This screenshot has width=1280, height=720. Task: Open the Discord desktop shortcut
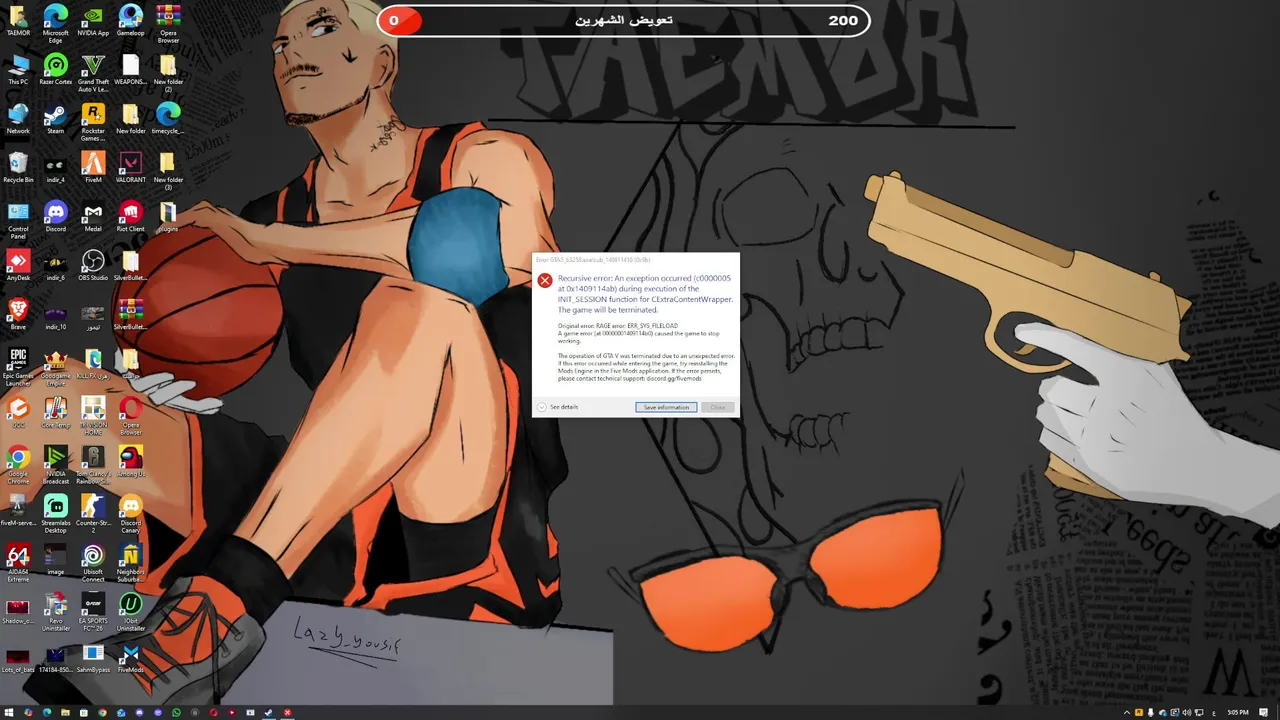point(56,216)
